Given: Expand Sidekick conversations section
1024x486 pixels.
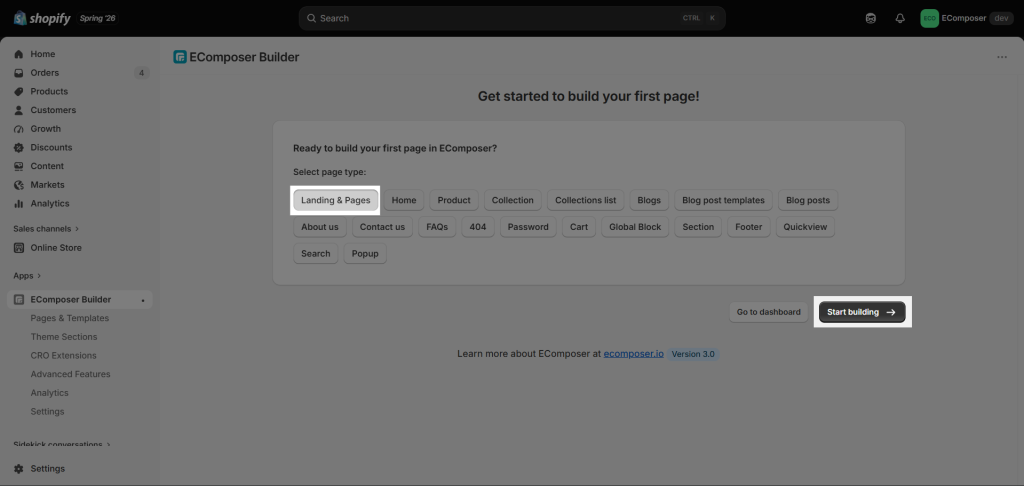Looking at the screenshot, I should tap(61, 444).
